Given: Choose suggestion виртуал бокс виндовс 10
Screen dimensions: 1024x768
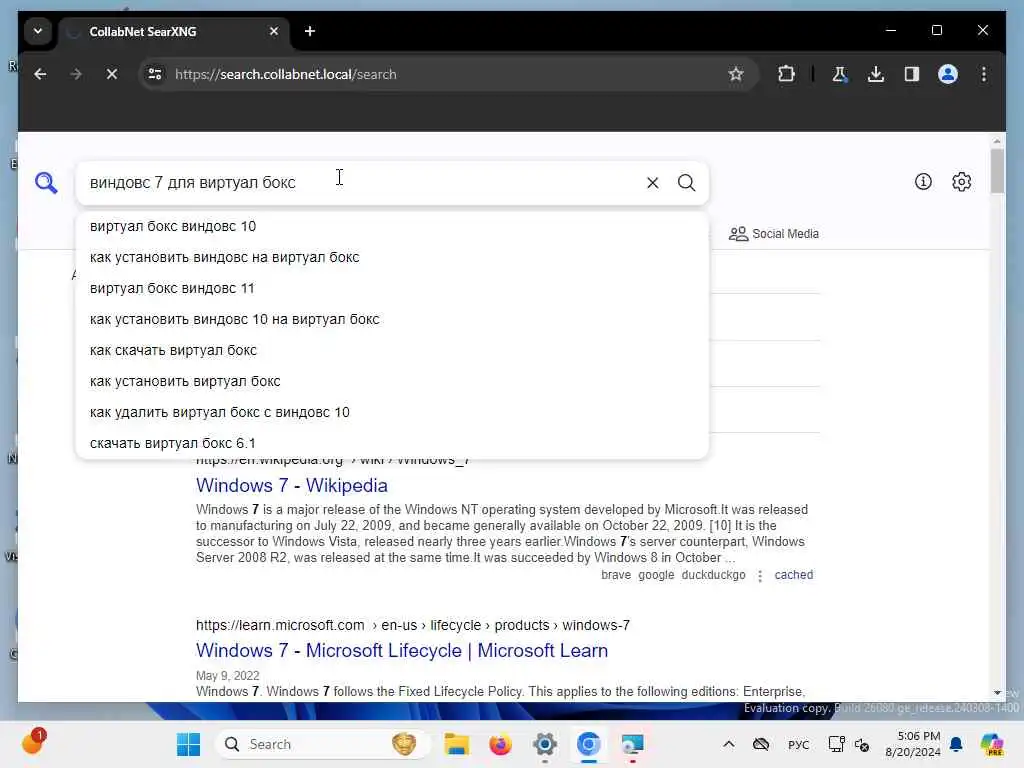Looking at the screenshot, I should (x=392, y=227).
